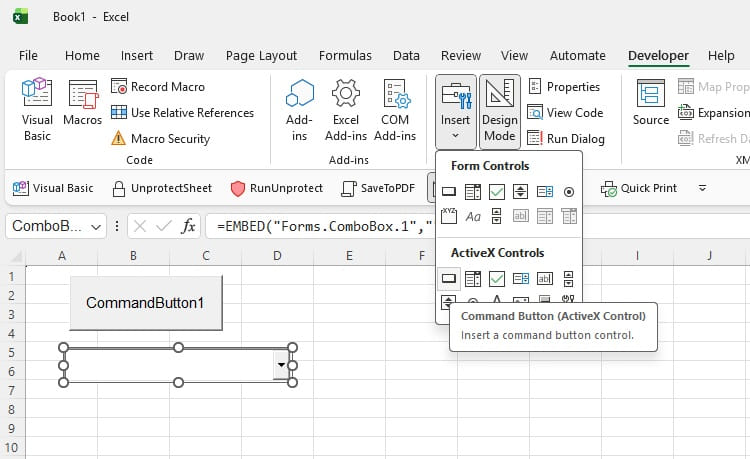Click Visual Basic in Quick Access Toolbar

tap(53, 188)
